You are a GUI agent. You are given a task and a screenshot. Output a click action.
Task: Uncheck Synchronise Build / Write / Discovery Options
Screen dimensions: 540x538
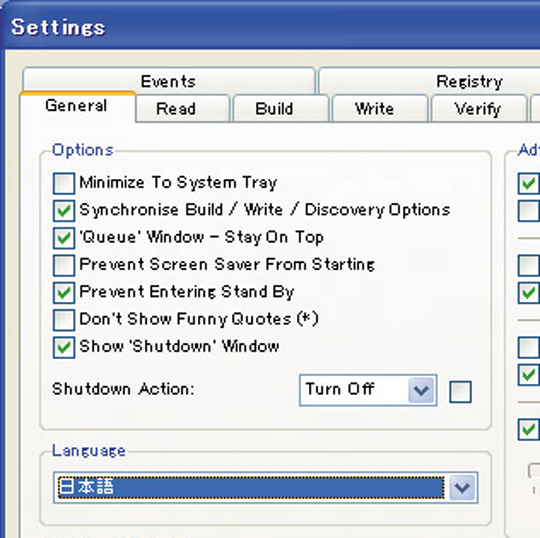point(64,210)
